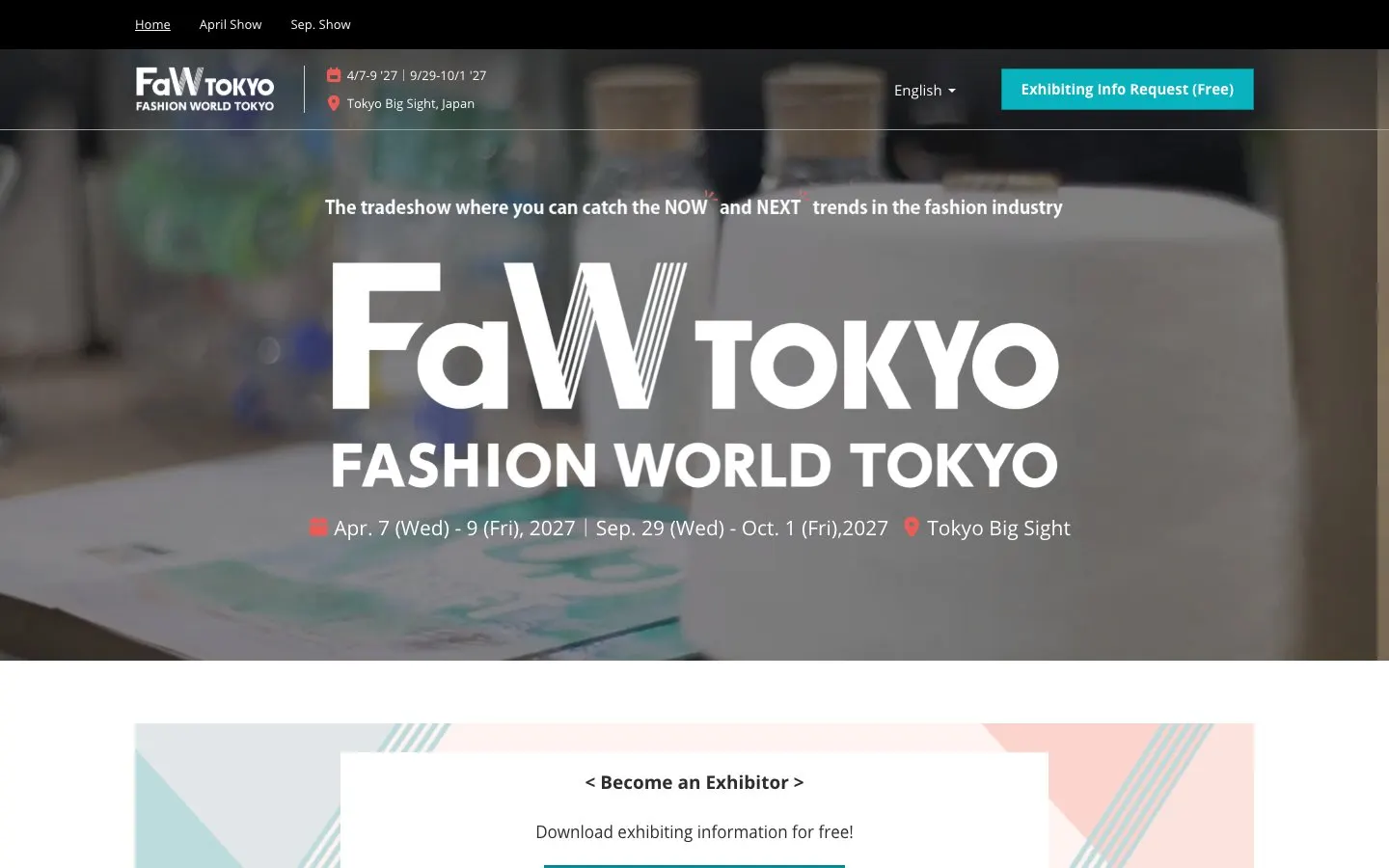This screenshot has height=868, width=1389.
Task: Open the Sep. Show menu item
Action: 320,24
